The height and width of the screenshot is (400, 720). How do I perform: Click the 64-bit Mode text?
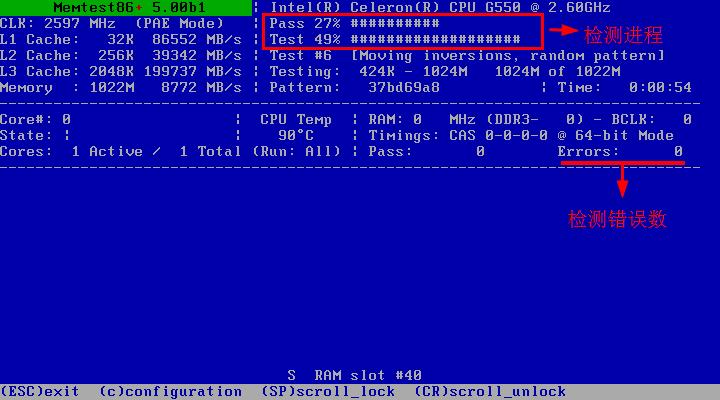(x=624, y=136)
